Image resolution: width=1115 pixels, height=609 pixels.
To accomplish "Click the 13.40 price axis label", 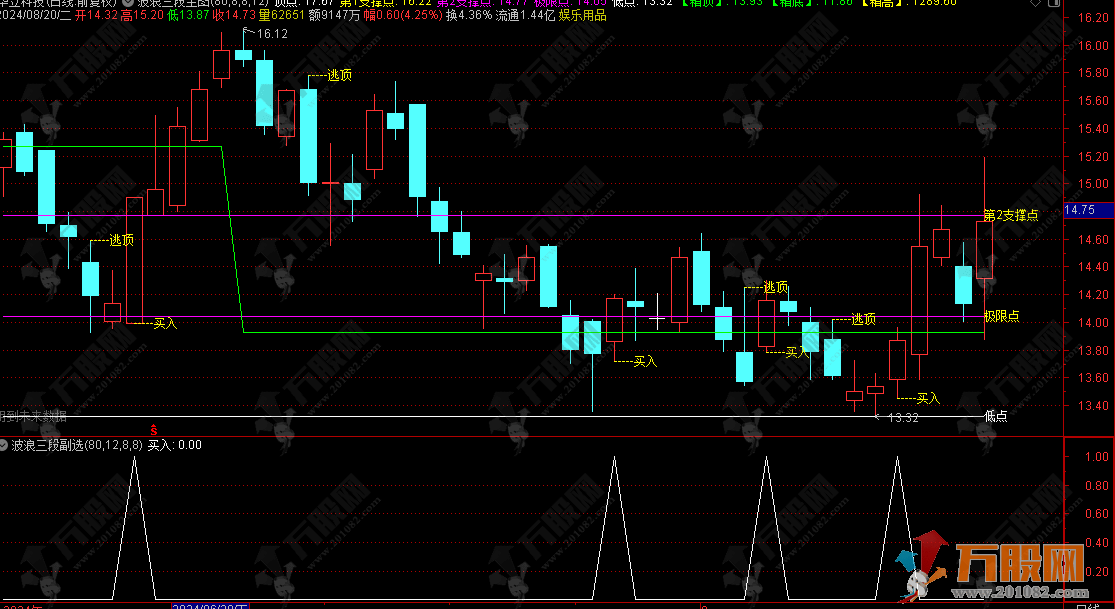I will coord(1093,406).
